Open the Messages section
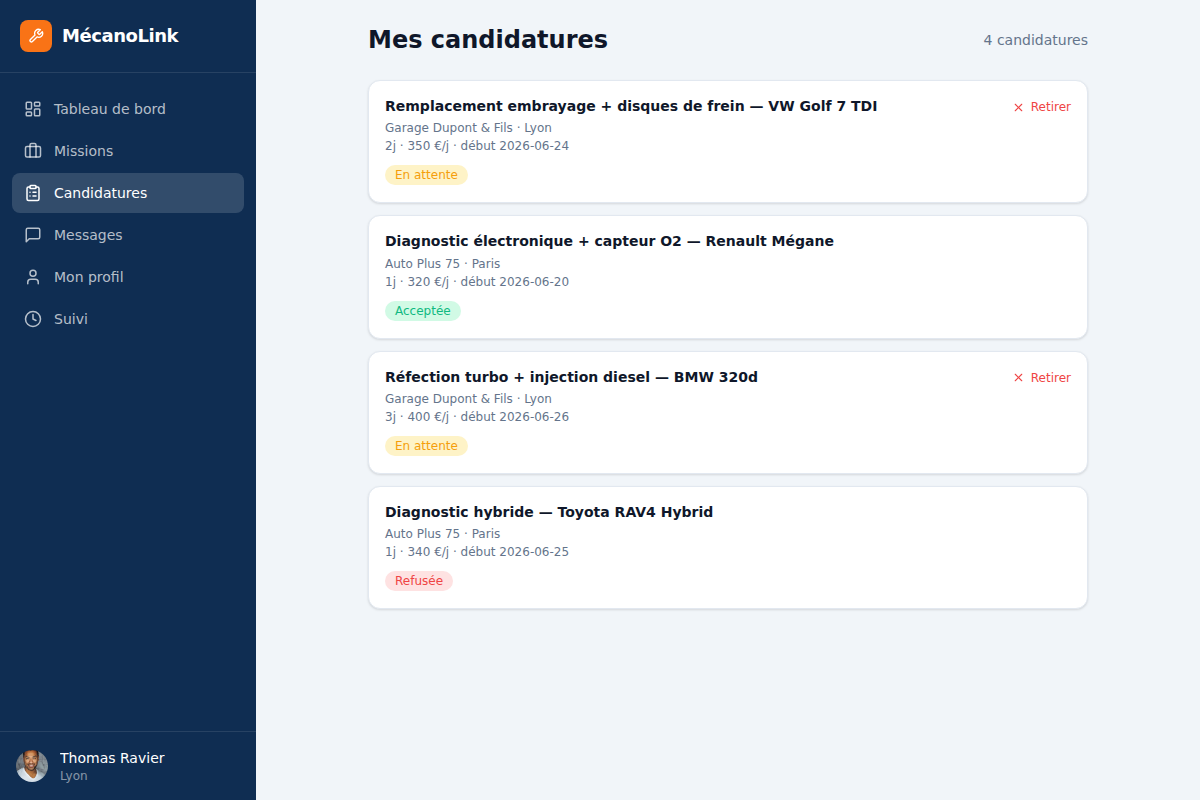The height and width of the screenshot is (800, 1200). tap(128, 235)
